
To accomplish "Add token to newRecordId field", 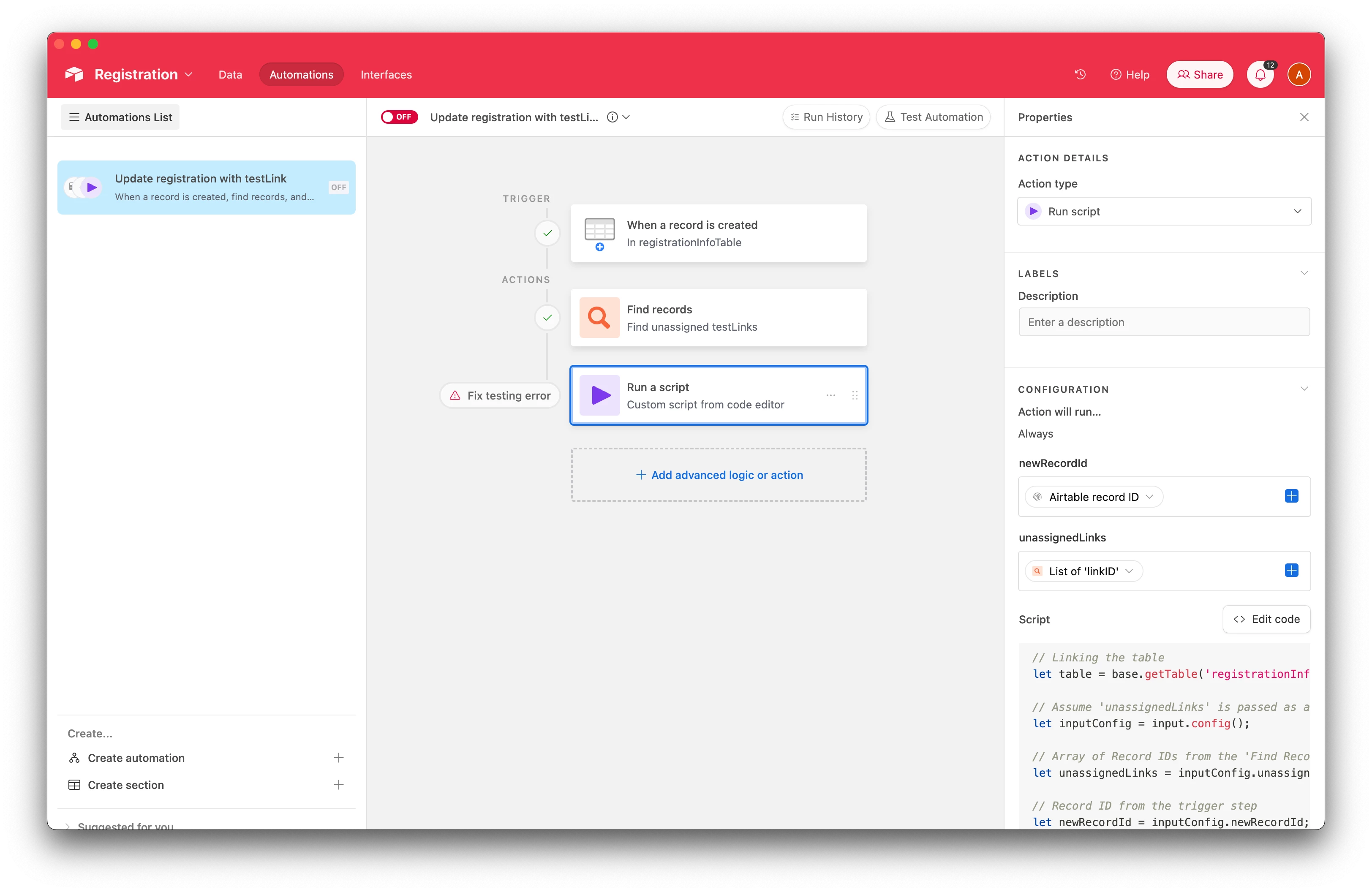I will click(x=1291, y=496).
